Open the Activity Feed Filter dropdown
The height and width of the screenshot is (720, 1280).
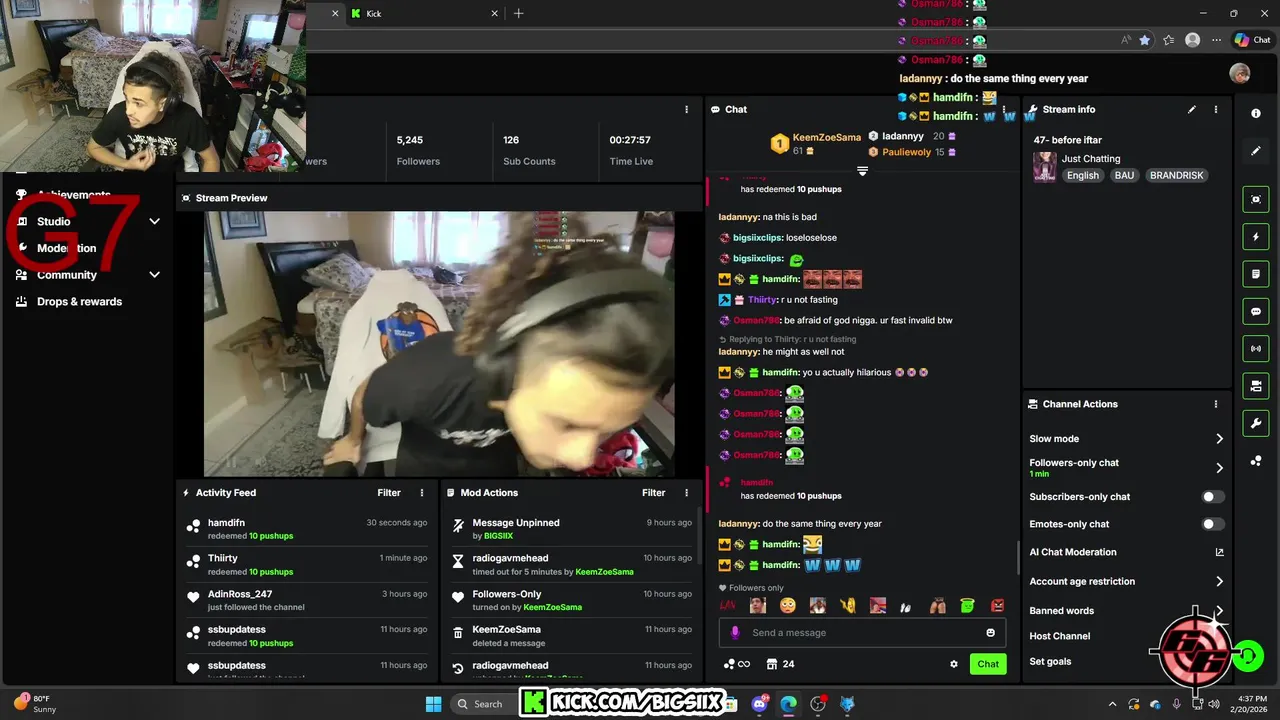(x=389, y=493)
